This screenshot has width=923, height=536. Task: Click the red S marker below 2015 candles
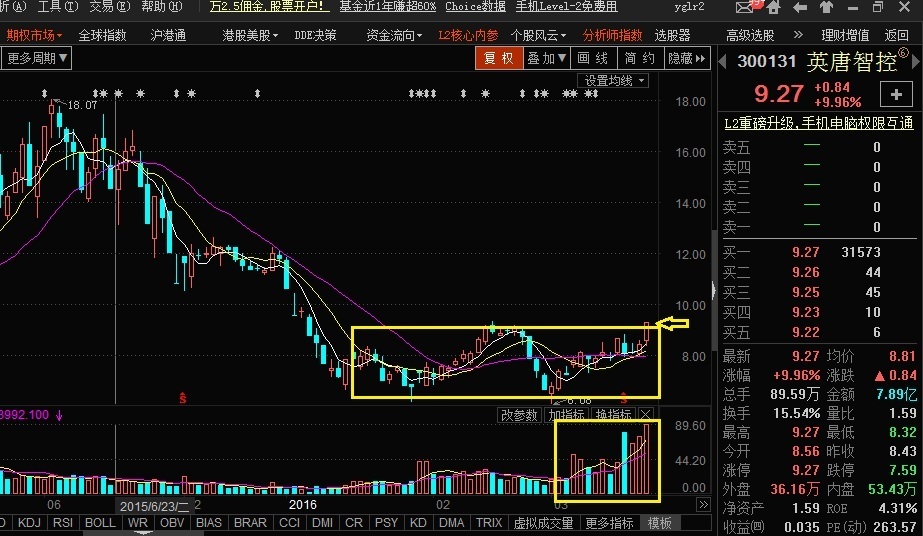(x=182, y=398)
